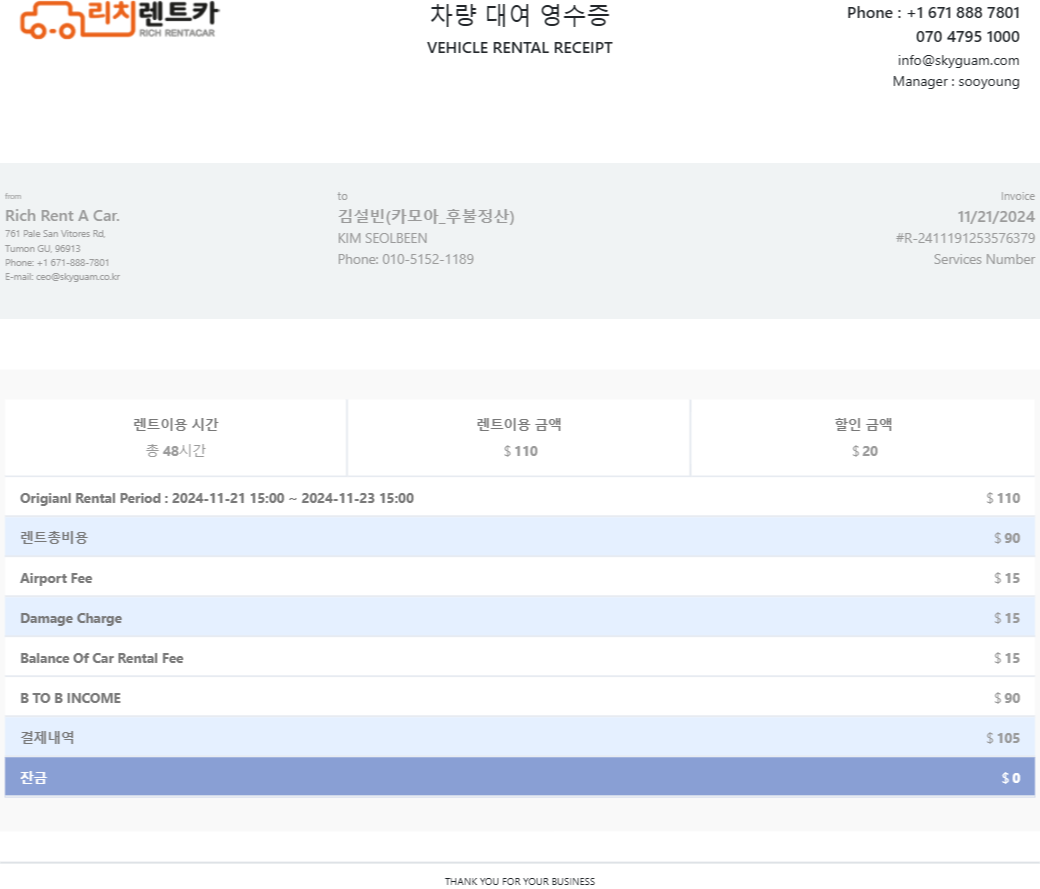
Task: Click the Damage Charge row label
Action: pos(71,618)
